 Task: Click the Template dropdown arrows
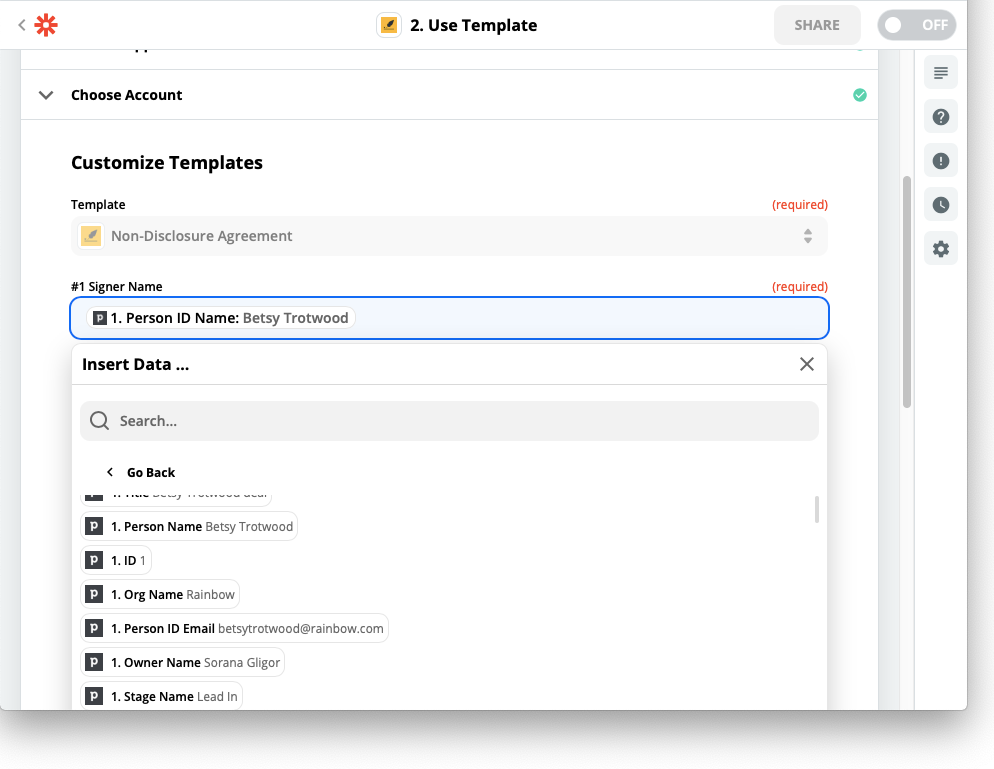tap(808, 236)
